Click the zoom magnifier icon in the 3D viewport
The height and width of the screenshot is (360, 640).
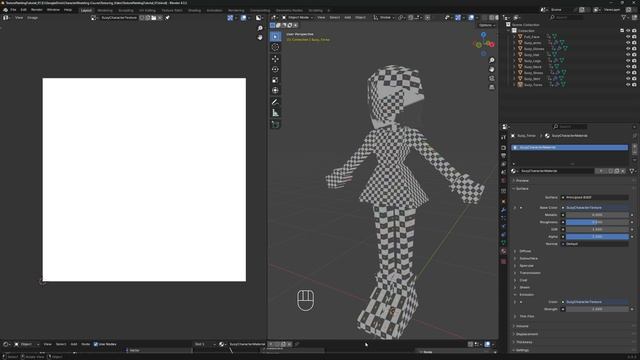(x=492, y=60)
